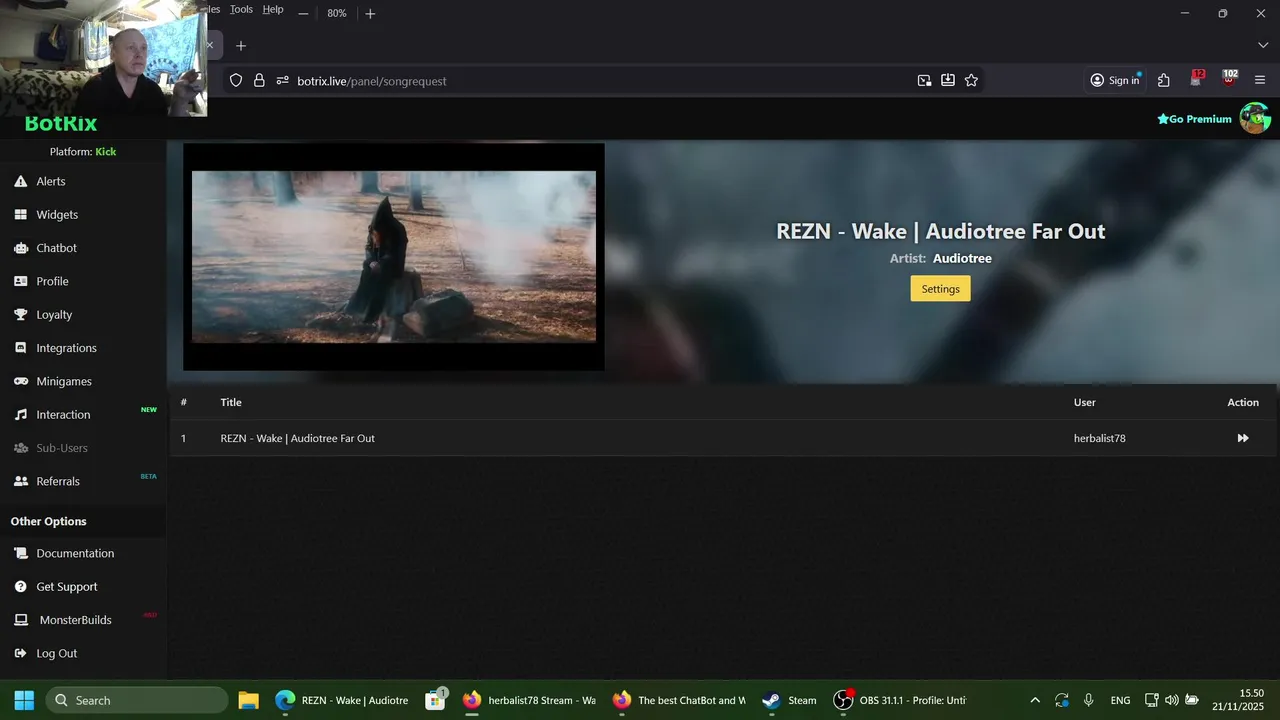Open Loyalty settings in sidebar
Viewport: 1280px width, 720px height.
click(x=54, y=314)
